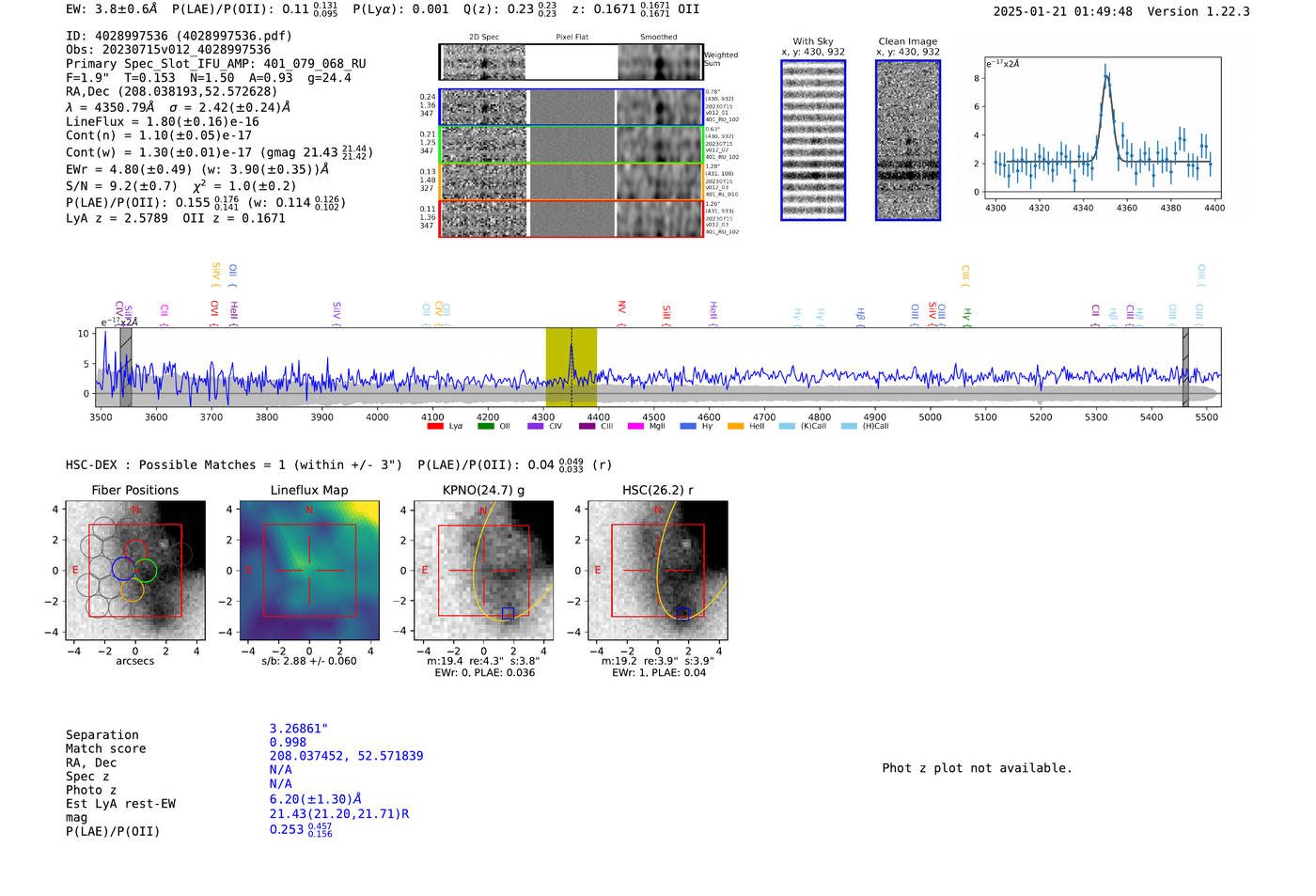Click 'Phot z plot not available.' message

point(977,768)
